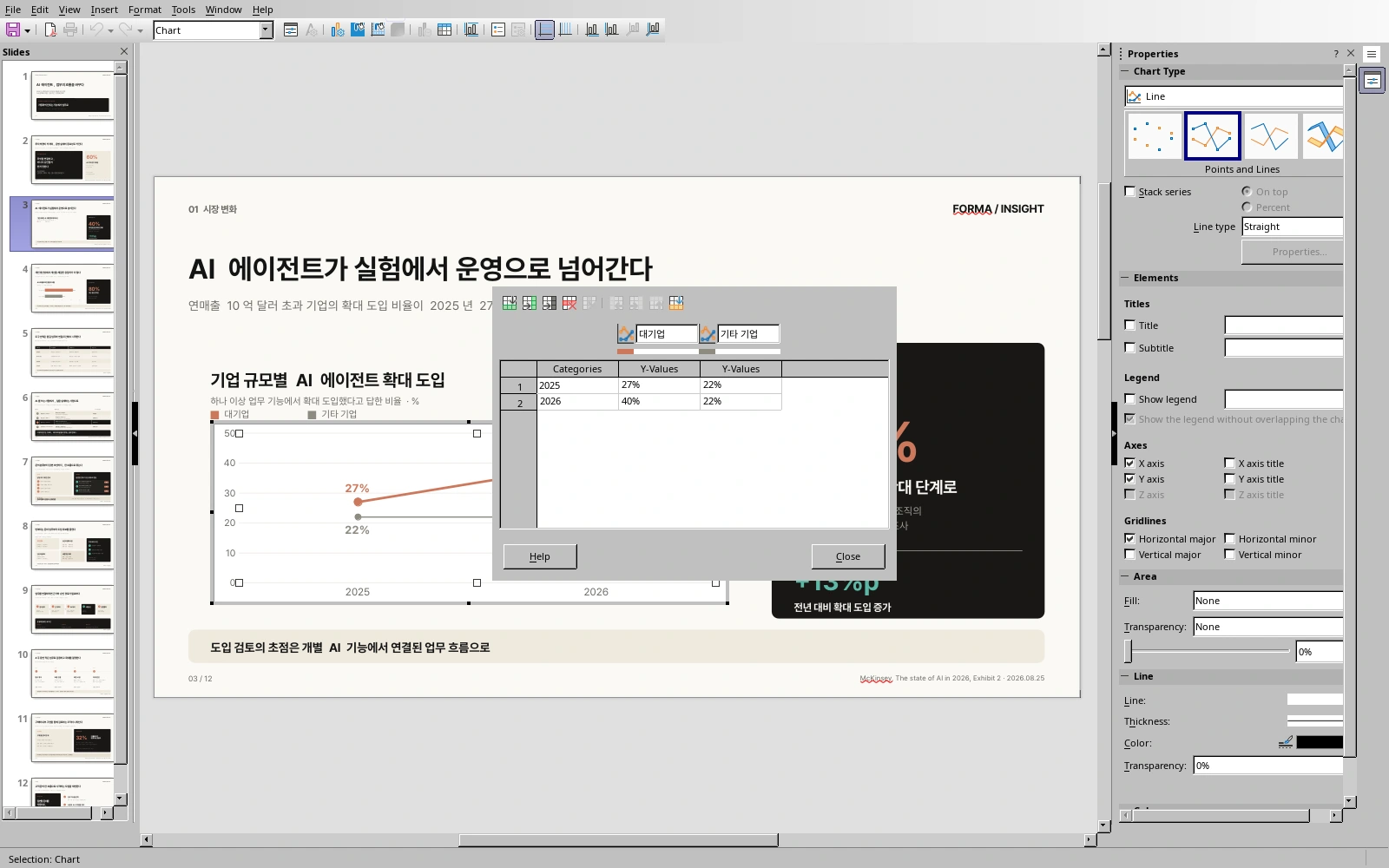Select the Lines Only chart subtype
This screenshot has height=868, width=1389.
(1270, 136)
